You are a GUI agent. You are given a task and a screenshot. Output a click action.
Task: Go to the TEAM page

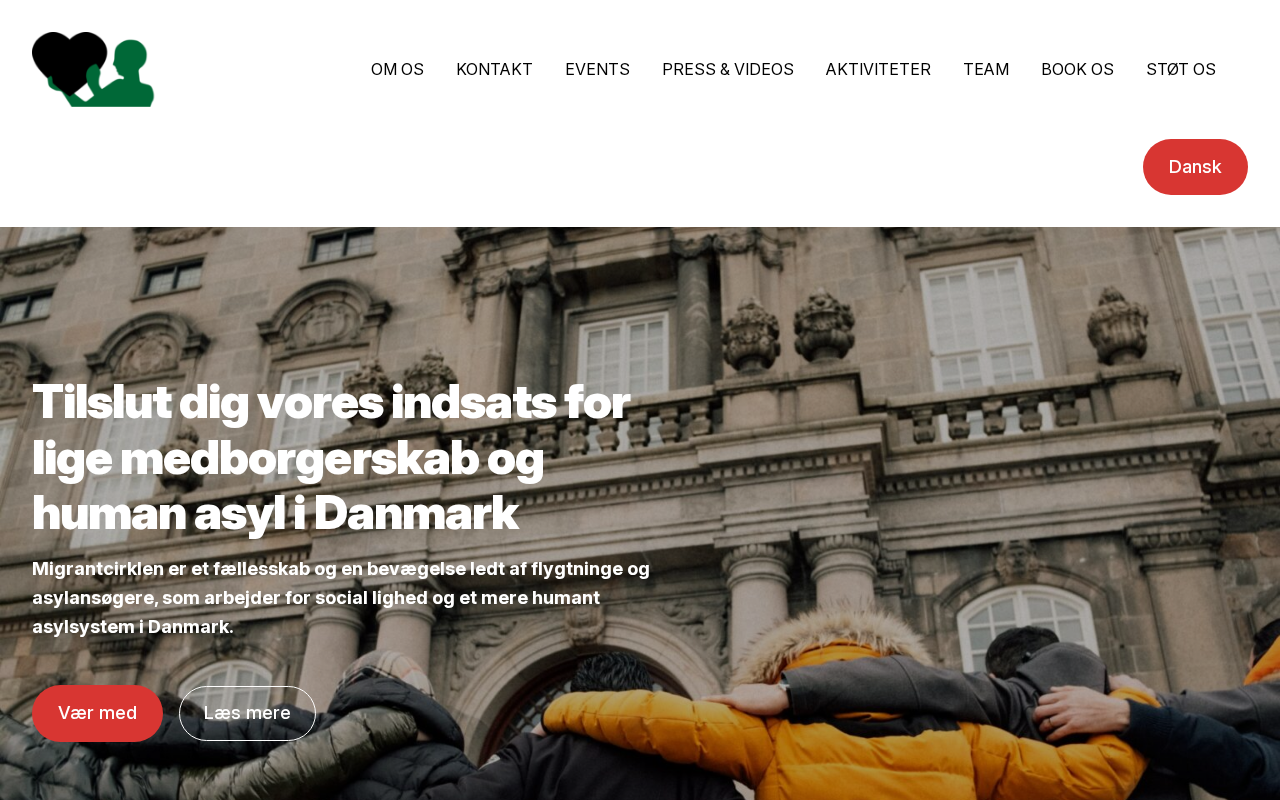pyautogui.click(x=986, y=69)
